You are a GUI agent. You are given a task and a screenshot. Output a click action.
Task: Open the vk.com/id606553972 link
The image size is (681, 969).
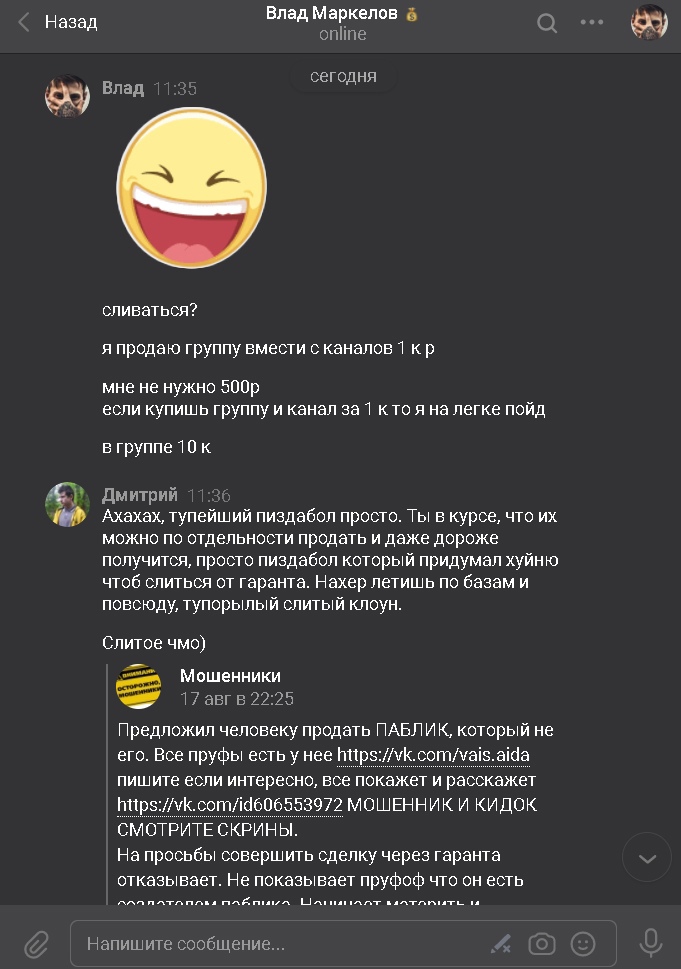(230, 805)
